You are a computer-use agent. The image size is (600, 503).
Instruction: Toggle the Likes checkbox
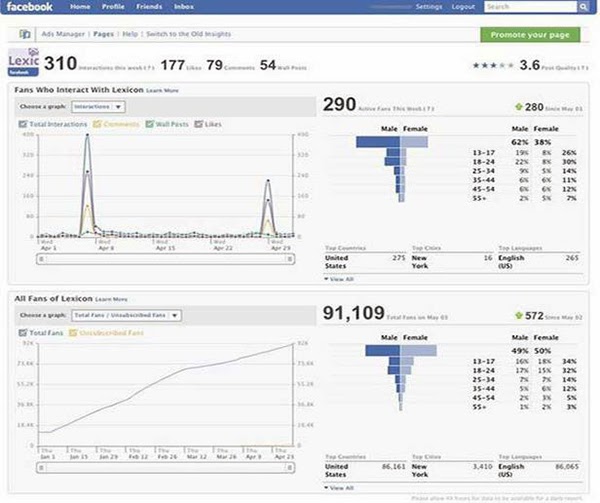pyautogui.click(x=199, y=124)
